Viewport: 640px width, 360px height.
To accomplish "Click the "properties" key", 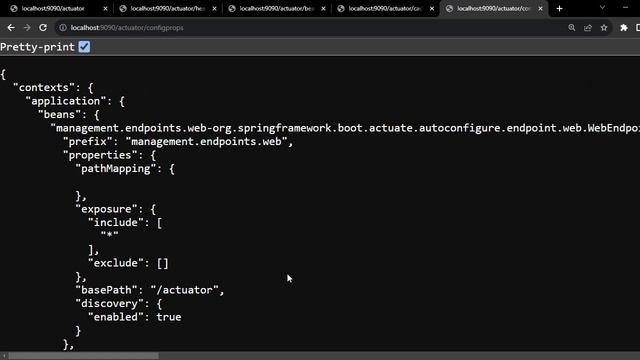I will 100,155.
